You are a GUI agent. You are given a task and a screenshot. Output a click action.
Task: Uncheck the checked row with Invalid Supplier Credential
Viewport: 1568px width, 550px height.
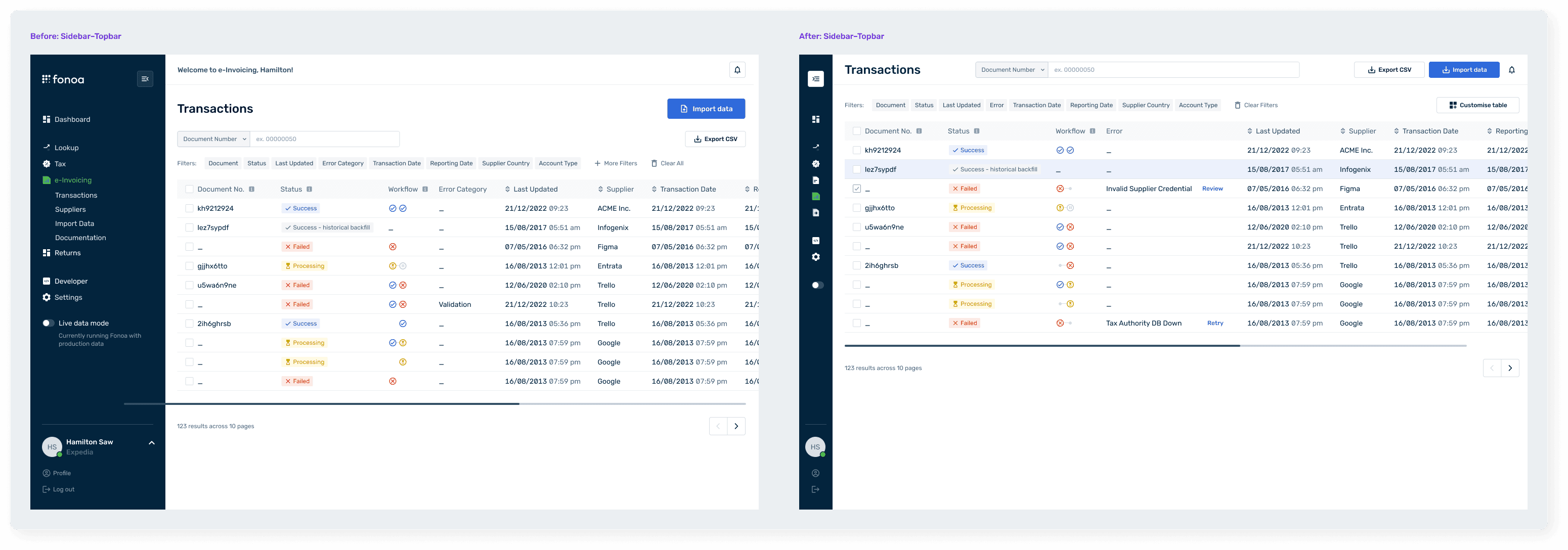pos(856,189)
